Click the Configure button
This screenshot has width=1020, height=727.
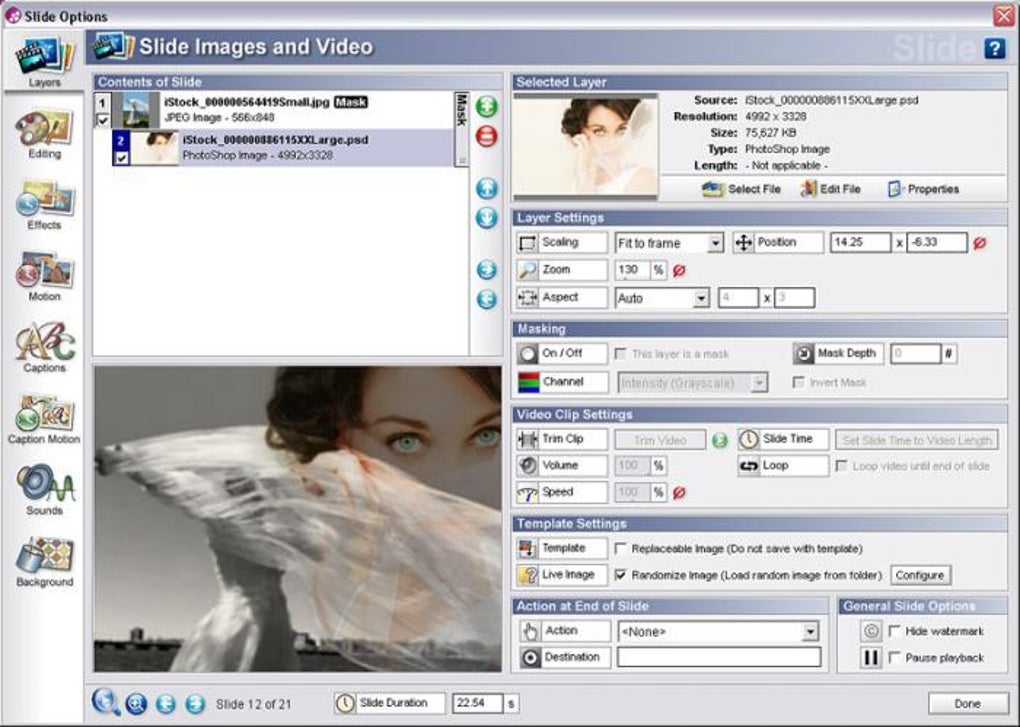click(919, 575)
